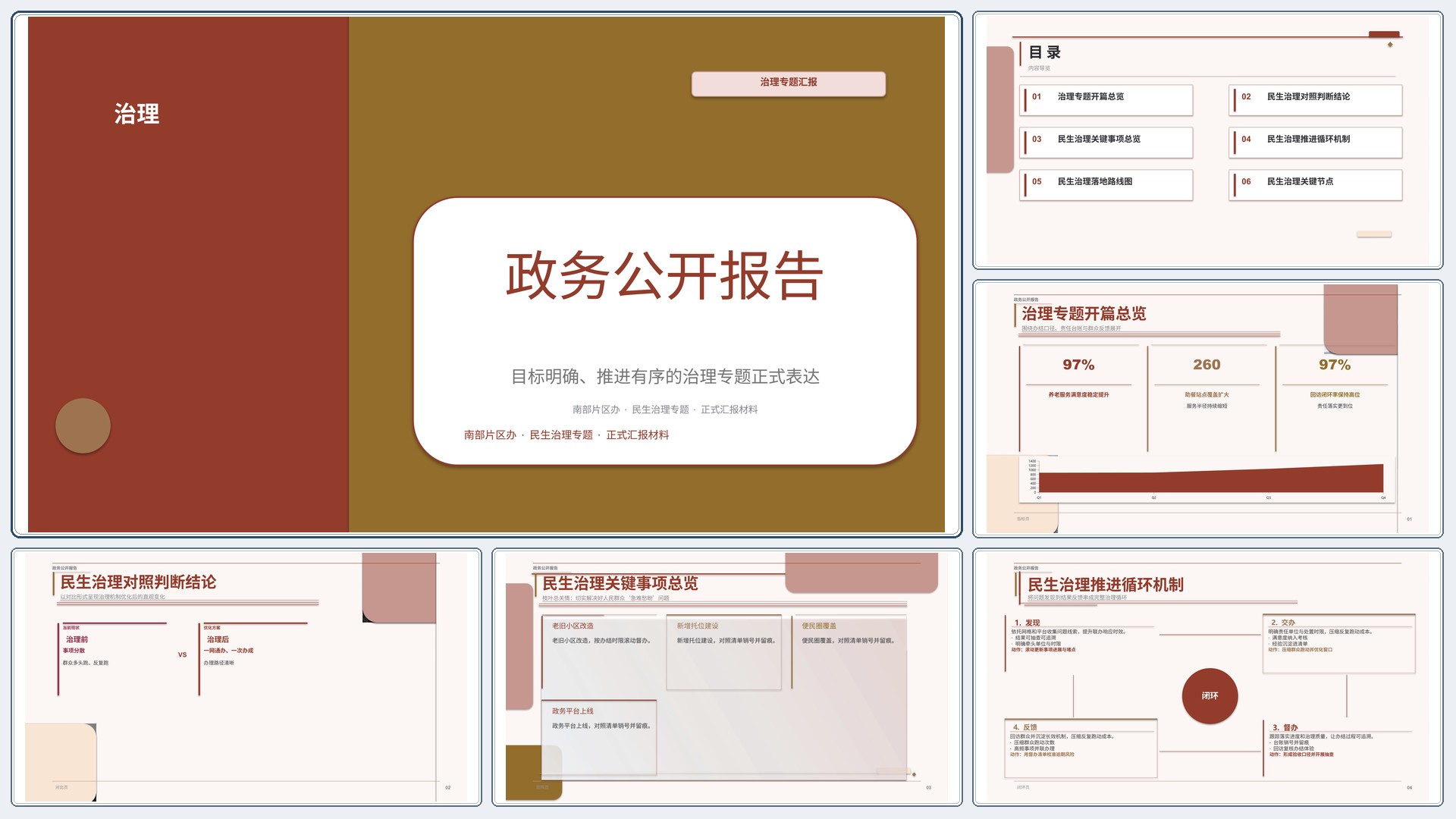Image resolution: width=1456 pixels, height=819 pixels.
Task: Click the gray 南部片区办 · 民生治理专题 line
Action: point(665,409)
